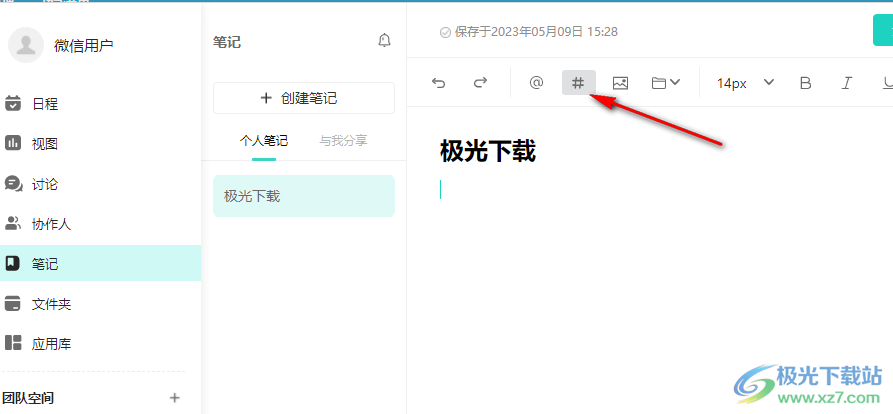Image resolution: width=893 pixels, height=414 pixels.
Task: Click the redo arrow icon
Action: (x=480, y=83)
